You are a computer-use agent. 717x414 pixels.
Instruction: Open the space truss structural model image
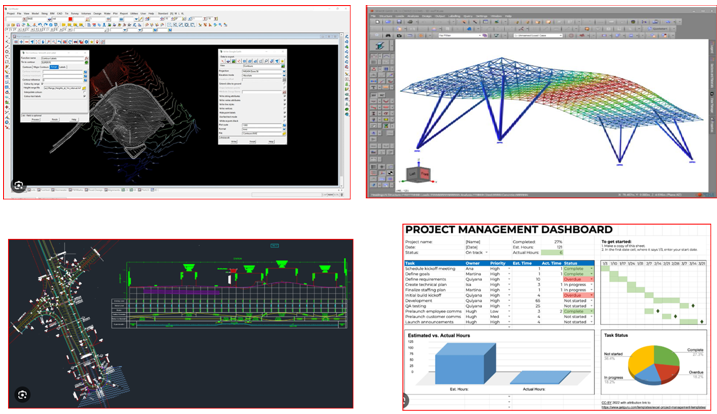click(541, 102)
